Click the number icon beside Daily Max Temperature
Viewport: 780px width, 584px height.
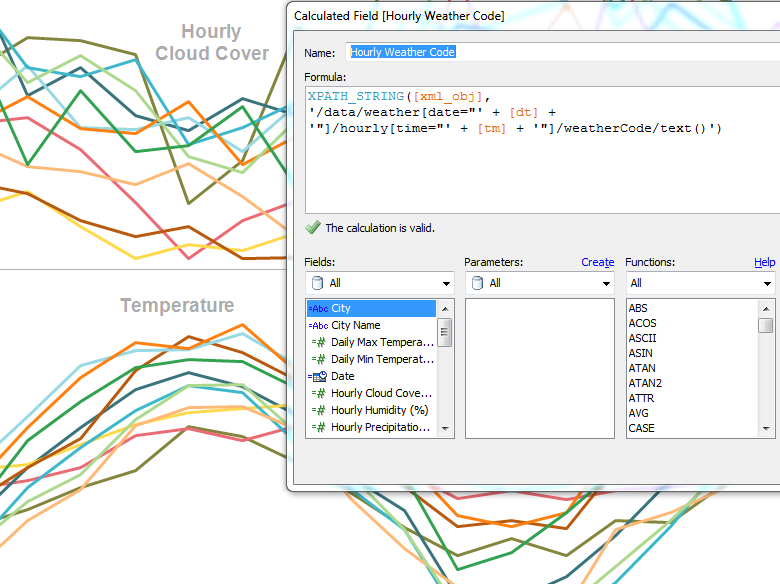[318, 342]
